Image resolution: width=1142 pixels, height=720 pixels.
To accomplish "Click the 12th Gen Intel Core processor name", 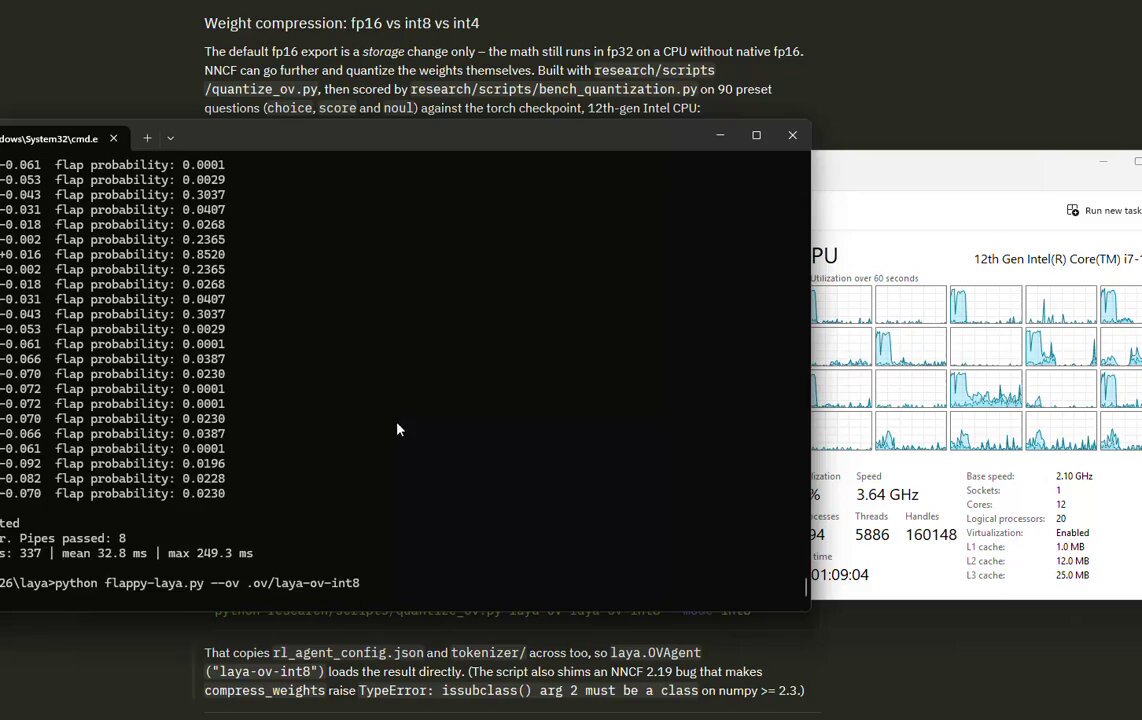I will 1058,259.
